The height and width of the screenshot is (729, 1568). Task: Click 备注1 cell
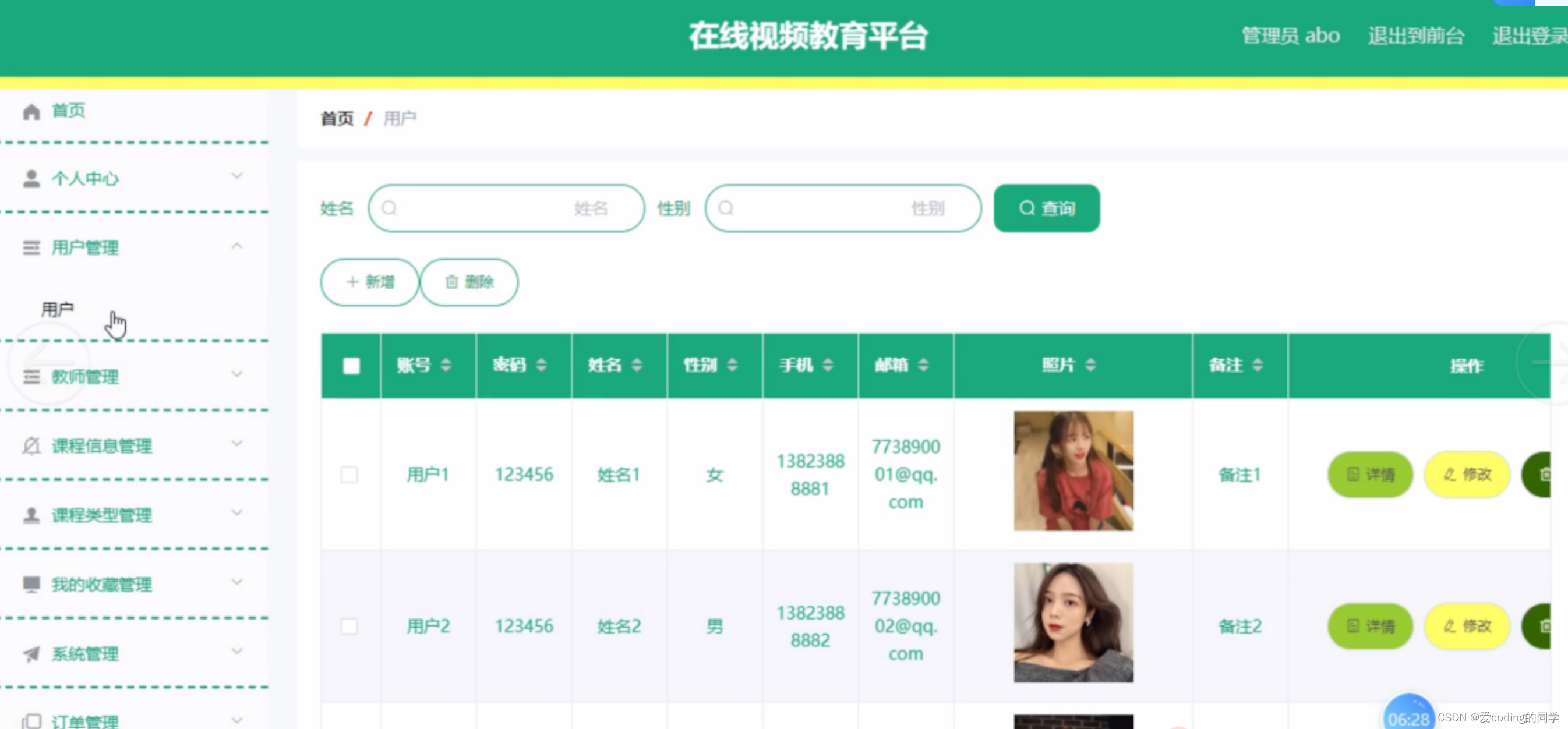[1239, 474]
